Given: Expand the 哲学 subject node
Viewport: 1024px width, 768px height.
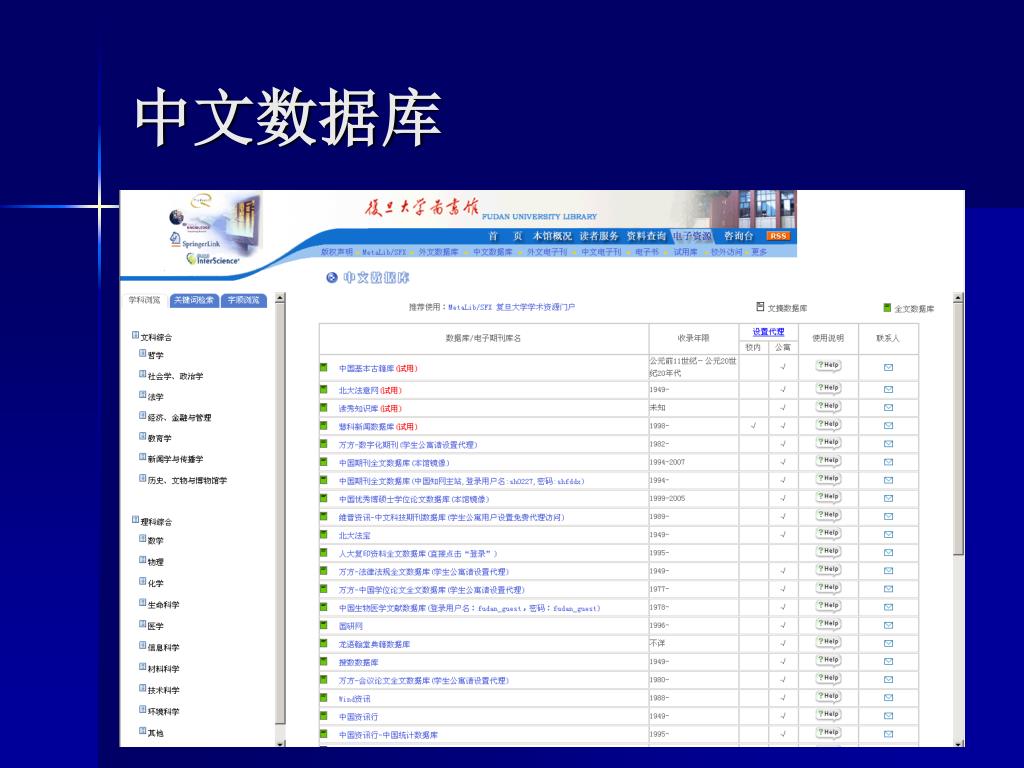Looking at the screenshot, I should (x=142, y=353).
